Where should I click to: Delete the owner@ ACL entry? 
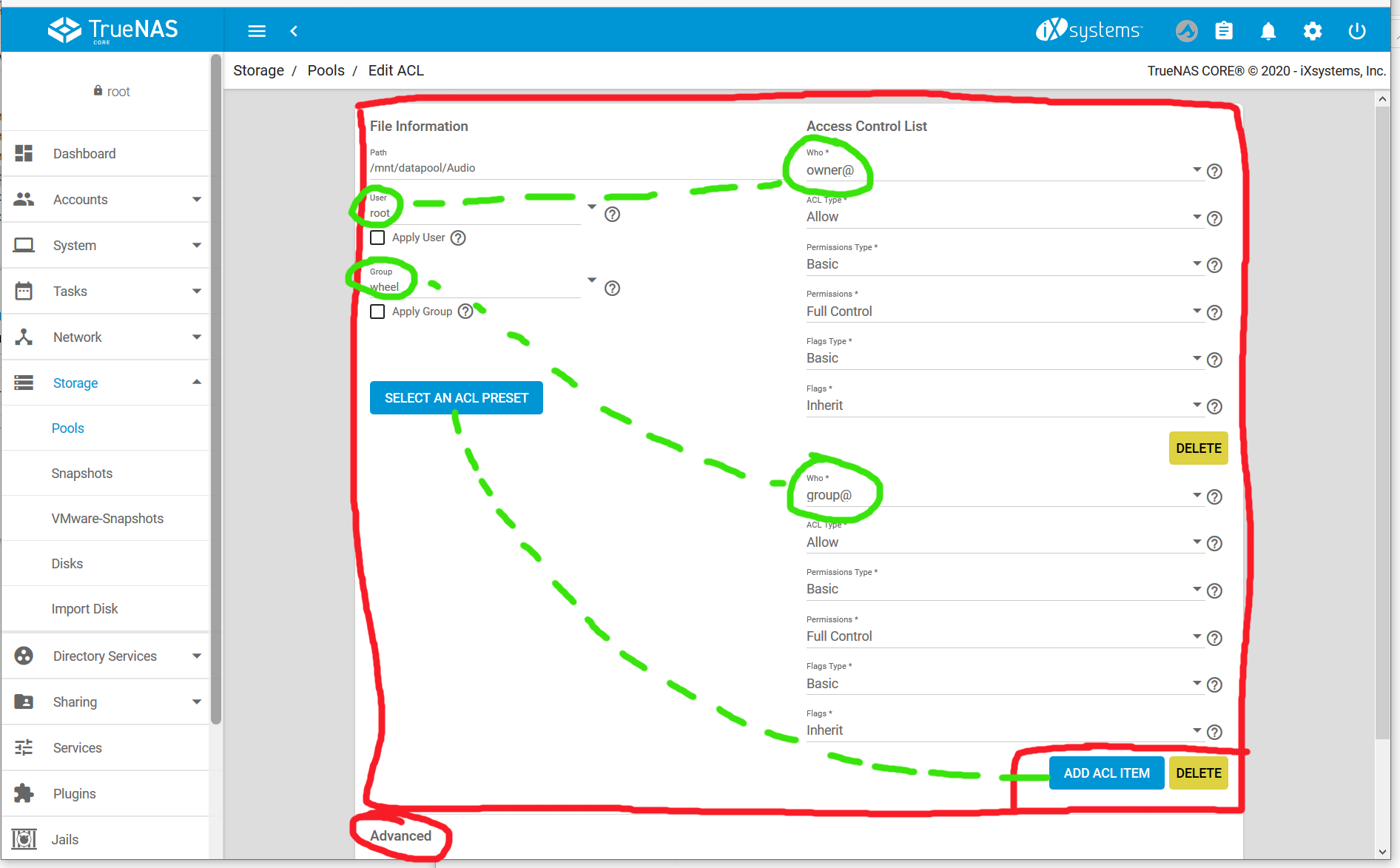(x=1199, y=448)
